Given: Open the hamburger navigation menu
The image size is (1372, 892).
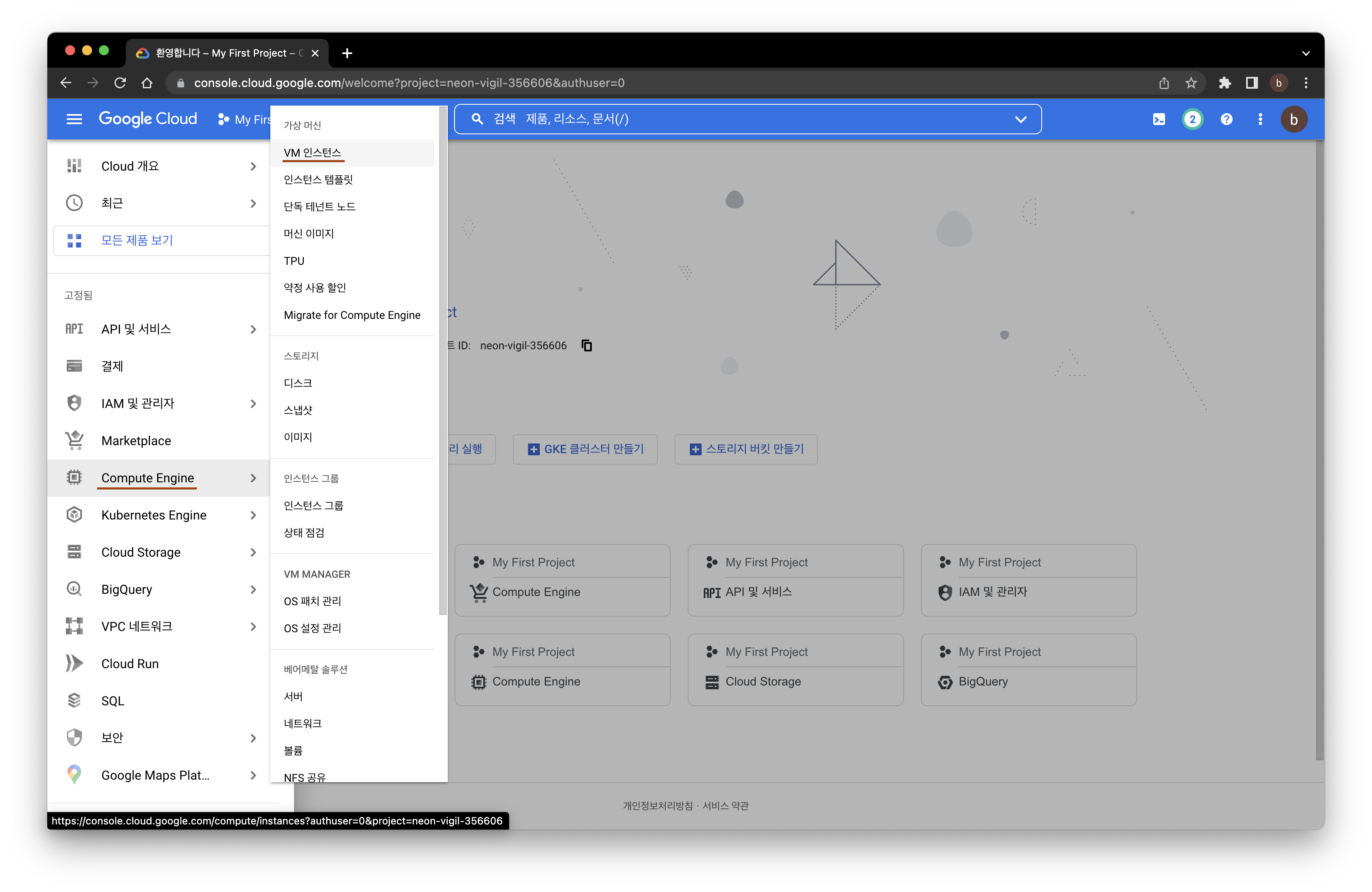Looking at the screenshot, I should click(x=74, y=119).
